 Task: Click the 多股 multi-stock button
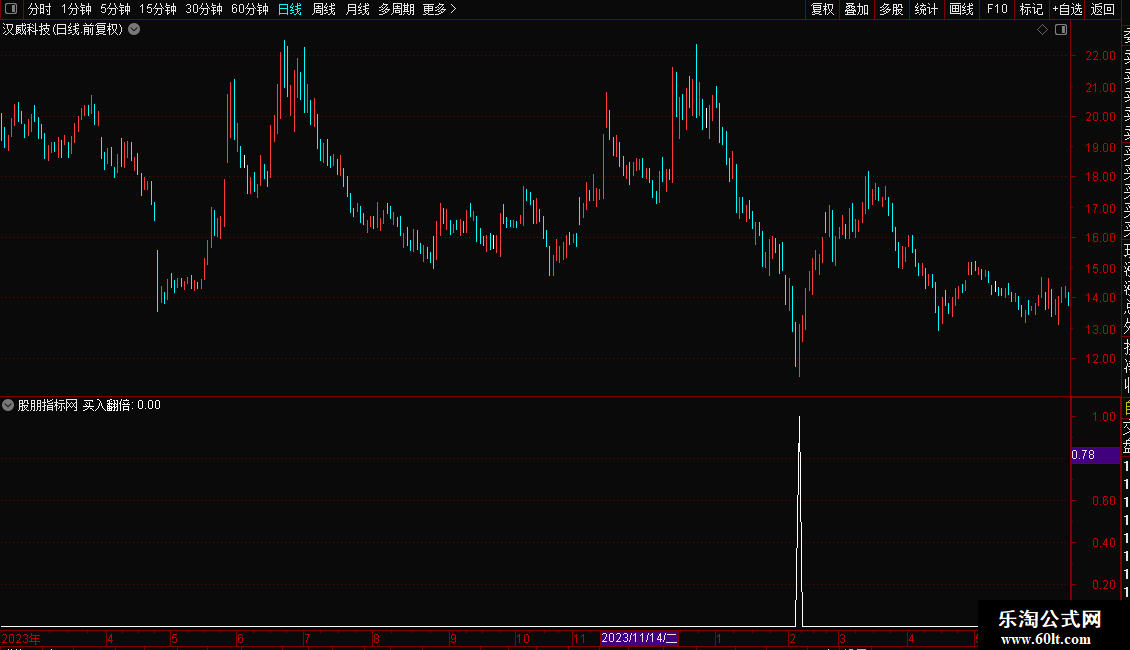891,9
